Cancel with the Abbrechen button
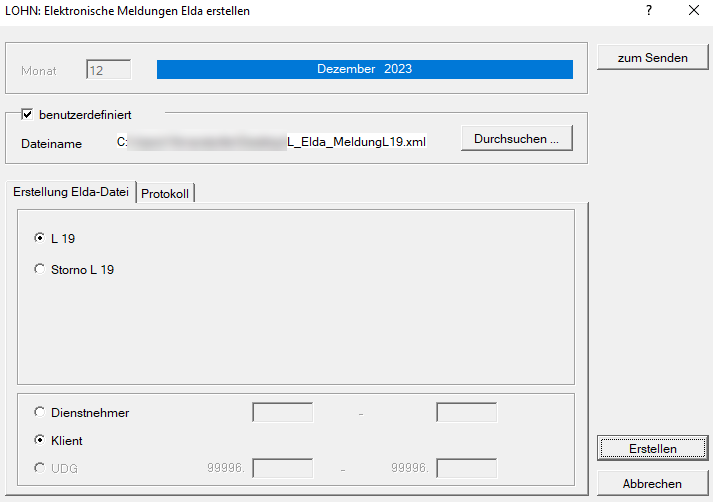The width and height of the screenshot is (713, 502). (x=651, y=483)
